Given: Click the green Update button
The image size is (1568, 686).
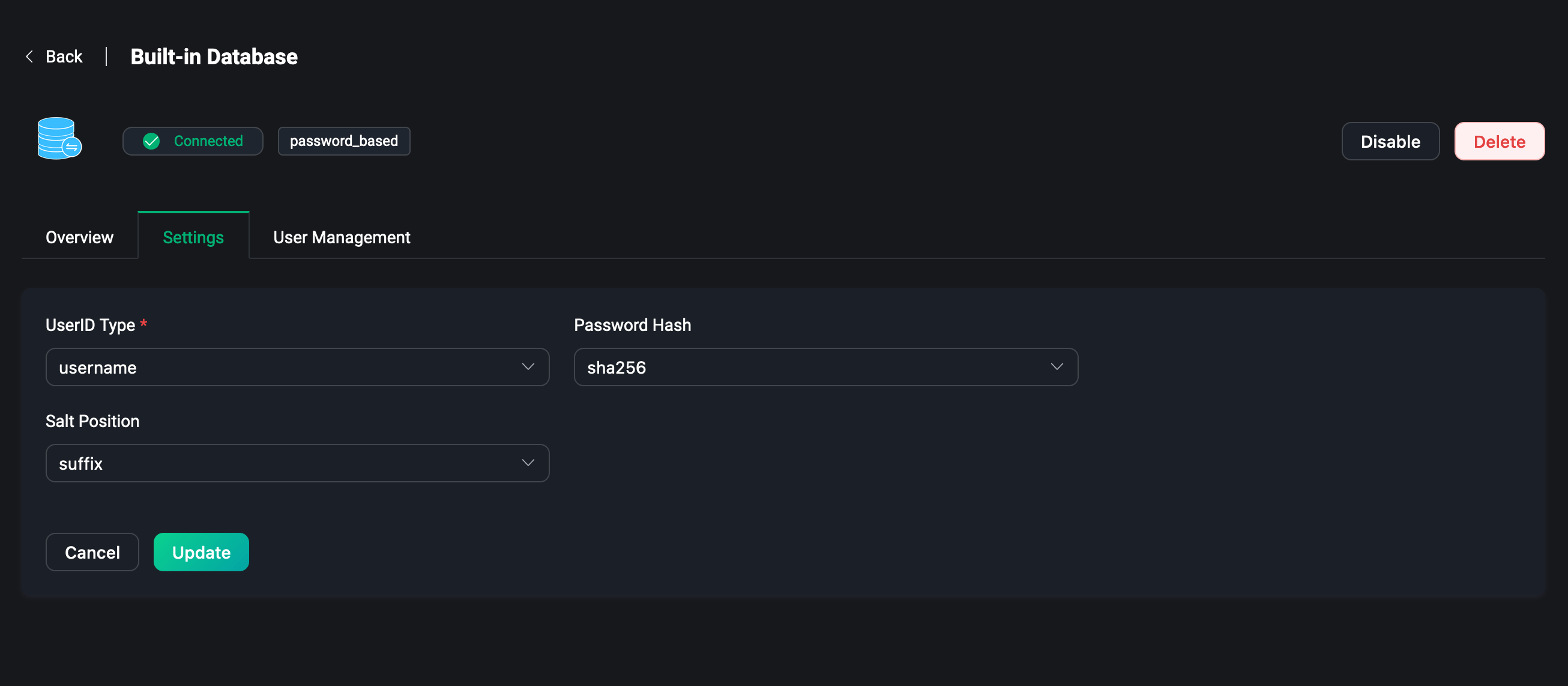Looking at the screenshot, I should point(201,552).
